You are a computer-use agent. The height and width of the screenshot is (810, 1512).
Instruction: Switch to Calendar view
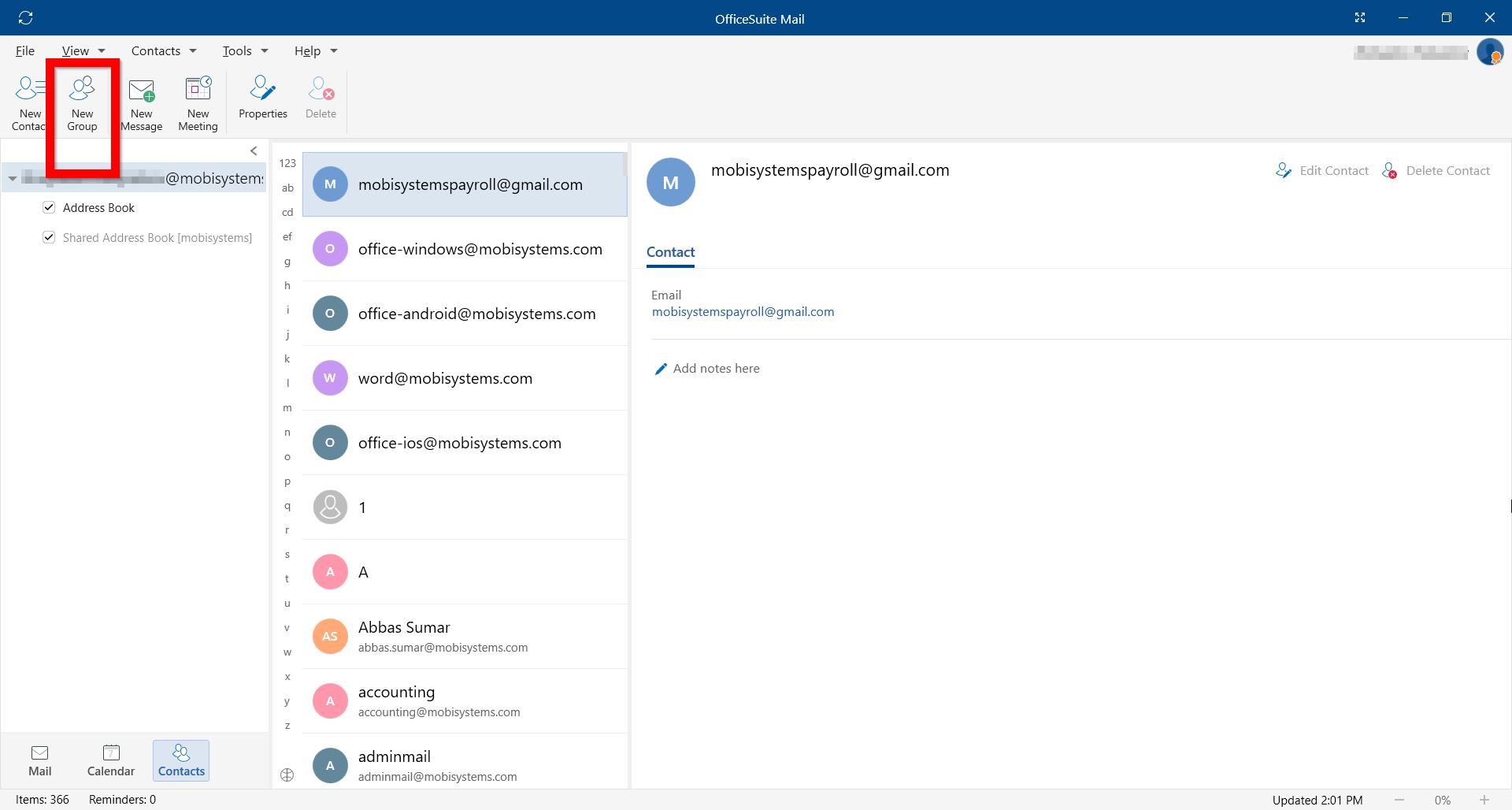point(111,760)
